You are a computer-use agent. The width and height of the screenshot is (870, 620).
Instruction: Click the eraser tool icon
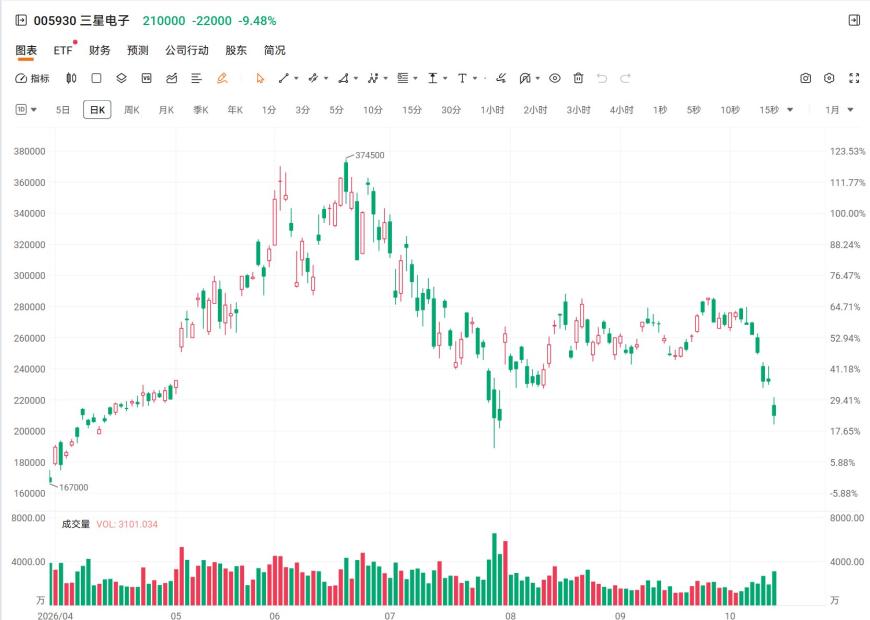[x=501, y=78]
